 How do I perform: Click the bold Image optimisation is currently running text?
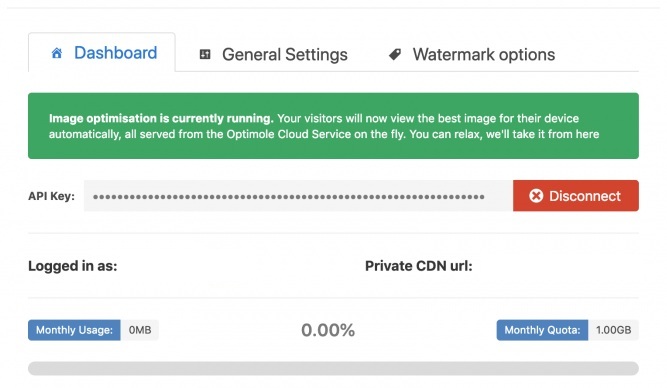(x=161, y=118)
